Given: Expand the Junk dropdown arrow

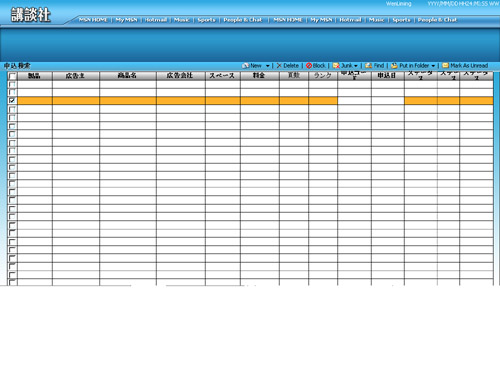Looking at the screenshot, I should point(356,66).
